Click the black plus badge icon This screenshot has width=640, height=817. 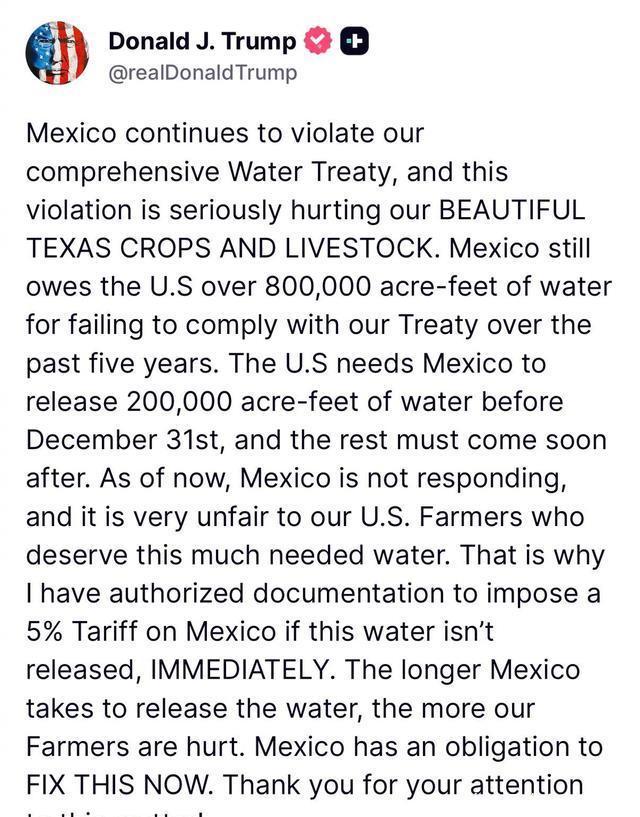tap(355, 41)
